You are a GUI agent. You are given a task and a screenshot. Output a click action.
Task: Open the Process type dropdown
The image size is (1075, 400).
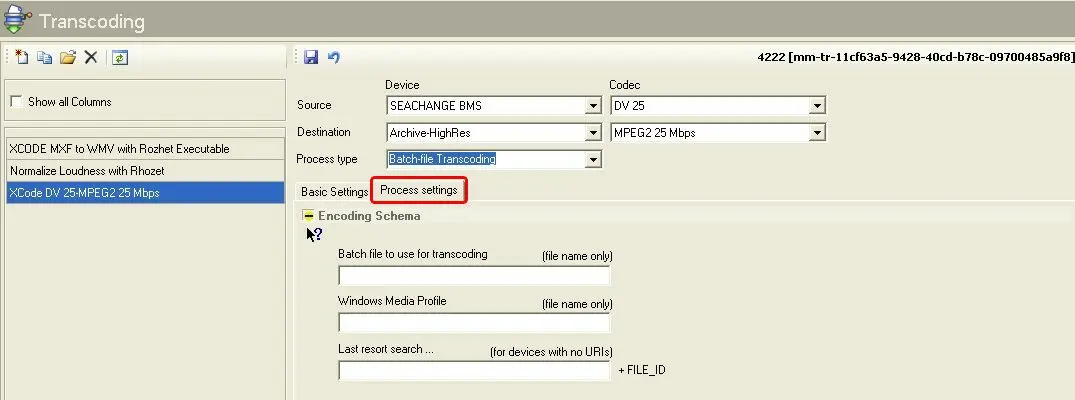593,159
